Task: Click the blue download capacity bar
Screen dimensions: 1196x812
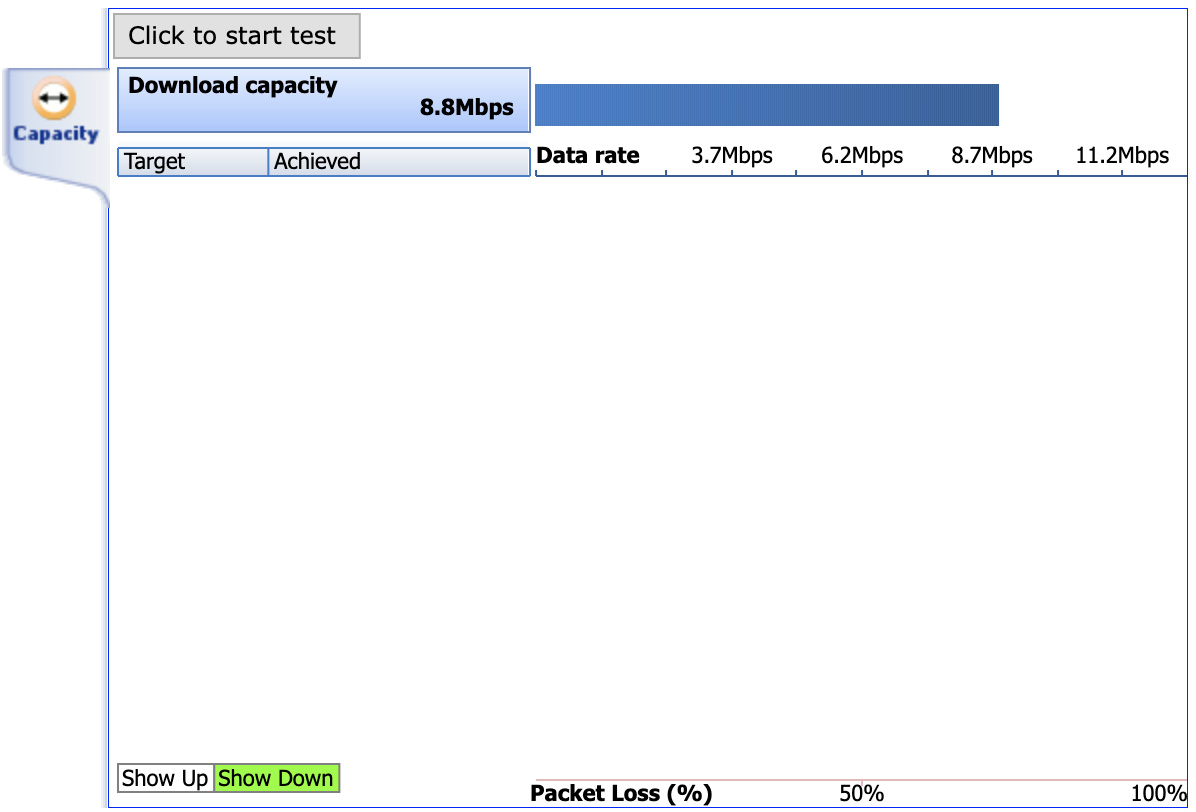Action: coord(767,105)
